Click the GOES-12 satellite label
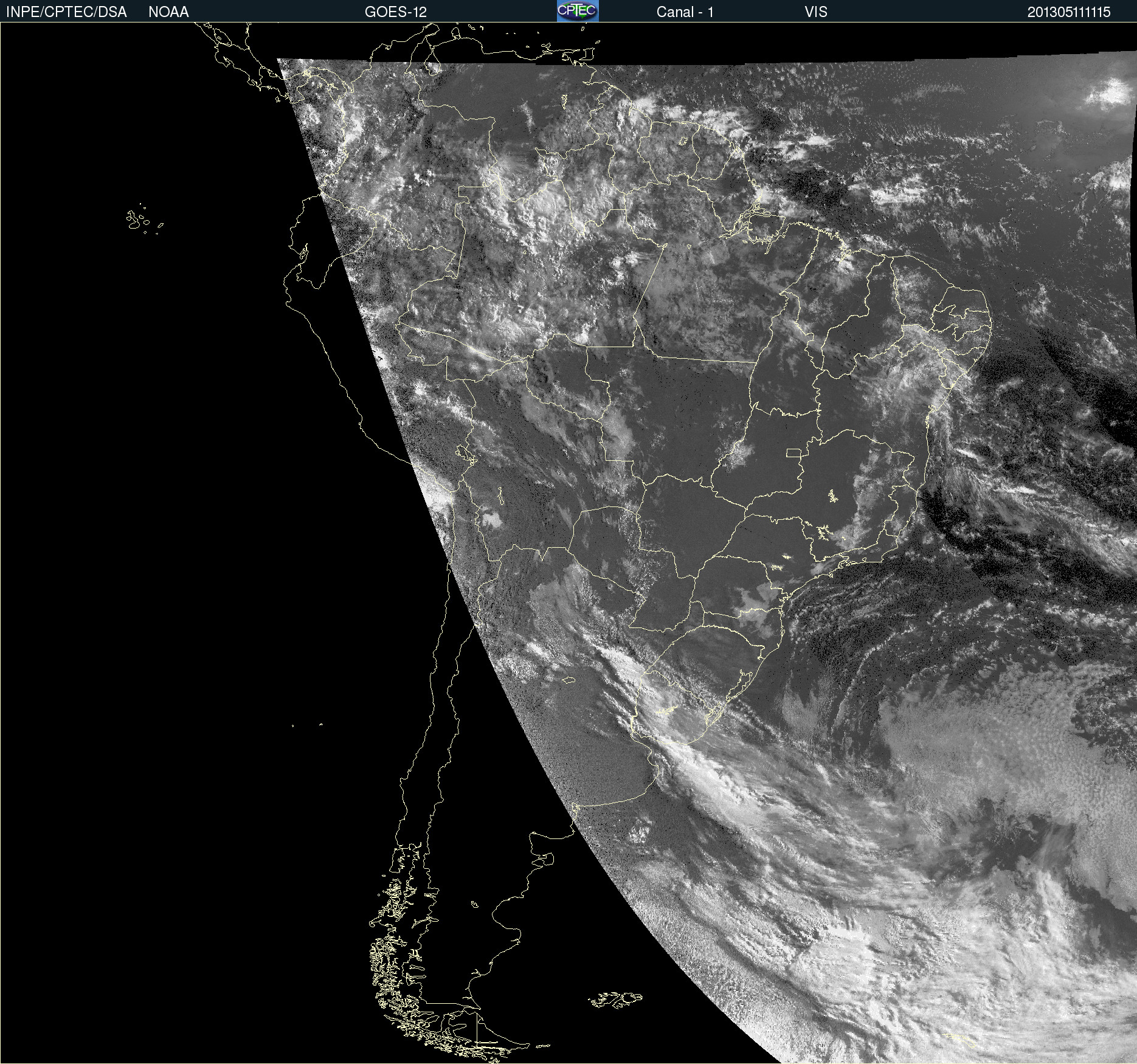This screenshot has width=1137, height=1064. (x=396, y=12)
